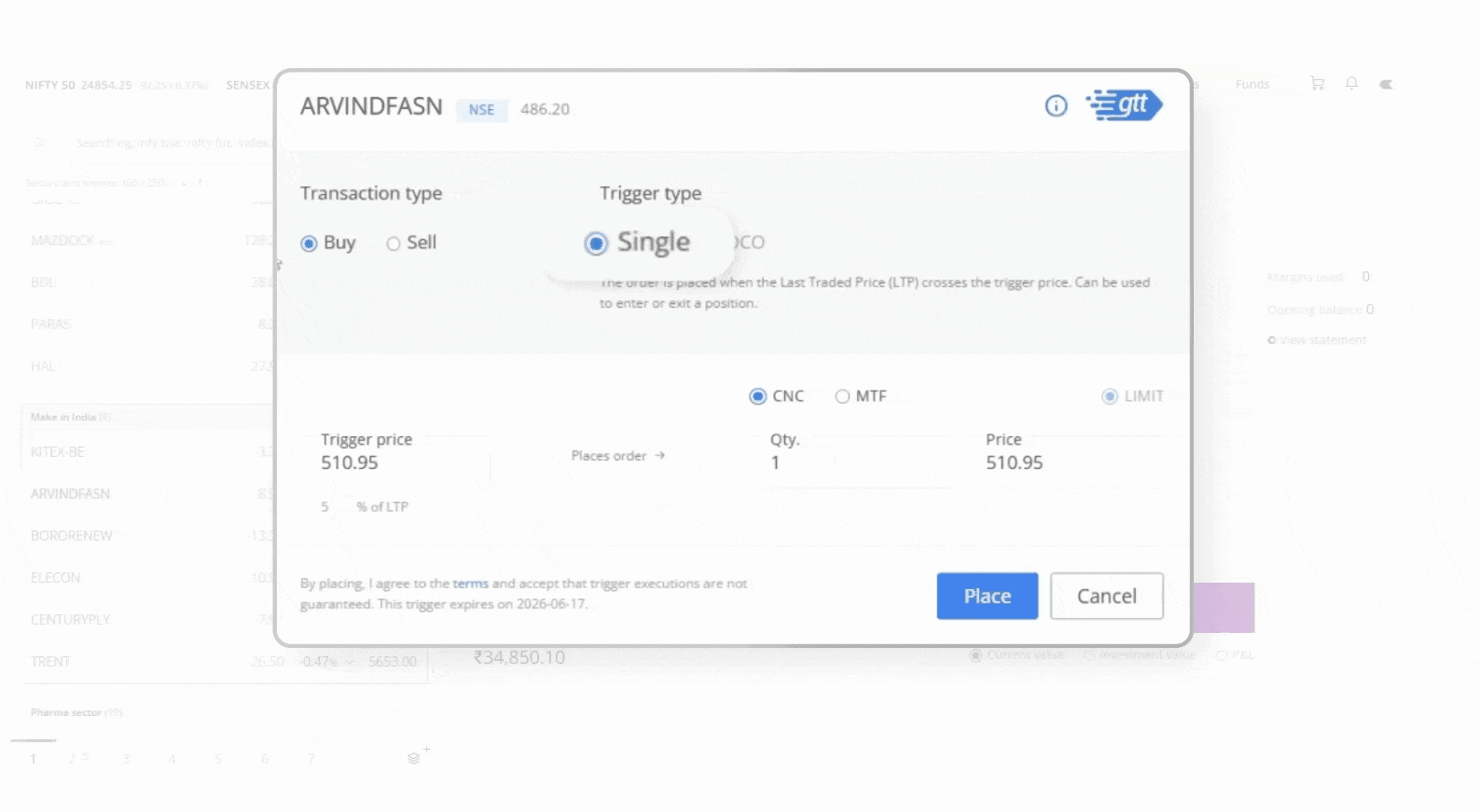Cancel the GTT order dialog
1480x812 pixels.
[1106, 596]
